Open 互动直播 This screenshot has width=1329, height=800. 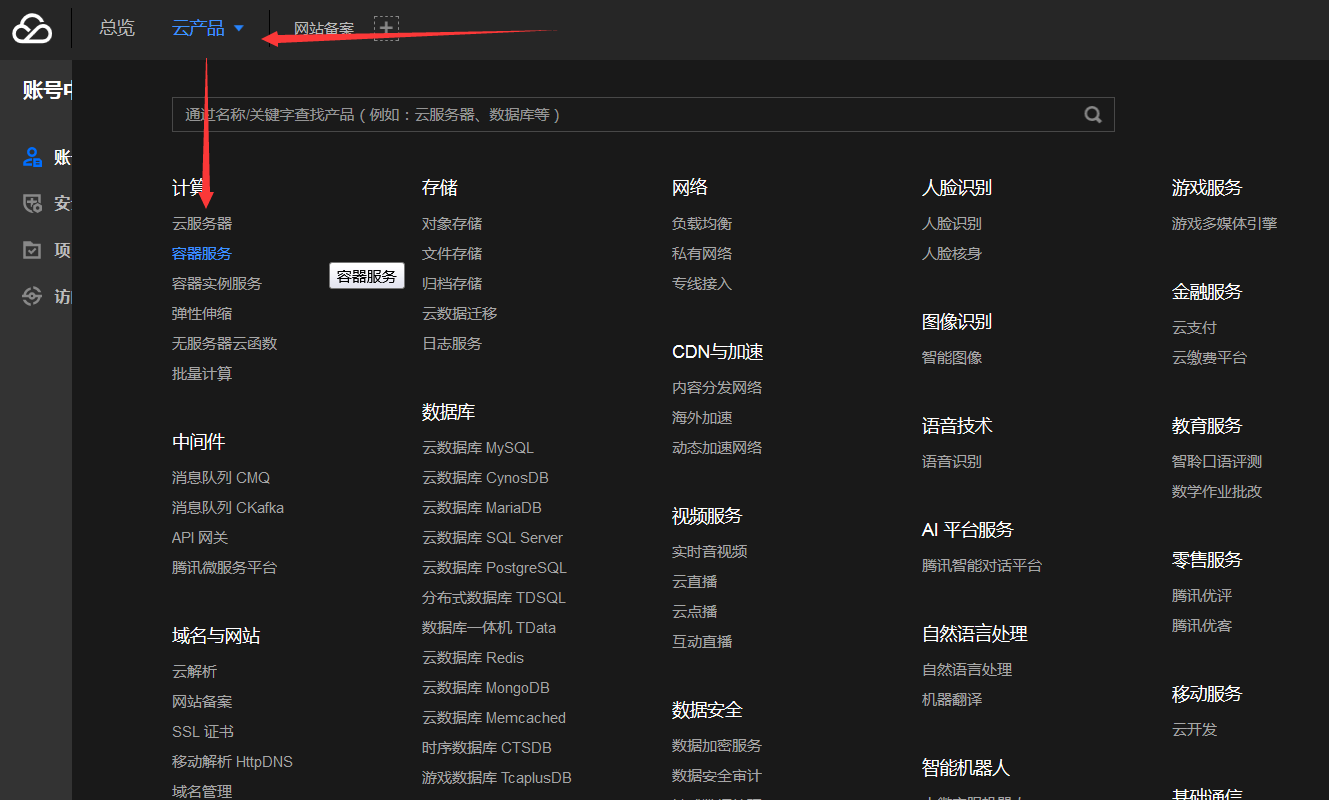pos(702,641)
